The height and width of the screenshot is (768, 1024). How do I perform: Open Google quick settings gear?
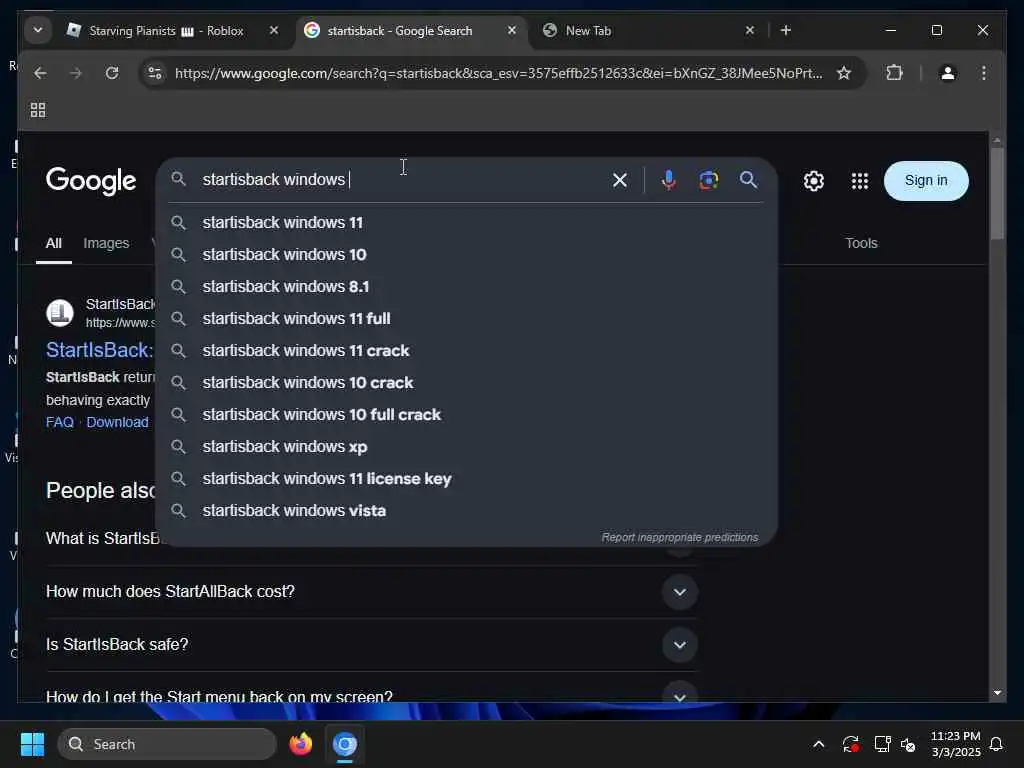(x=814, y=181)
